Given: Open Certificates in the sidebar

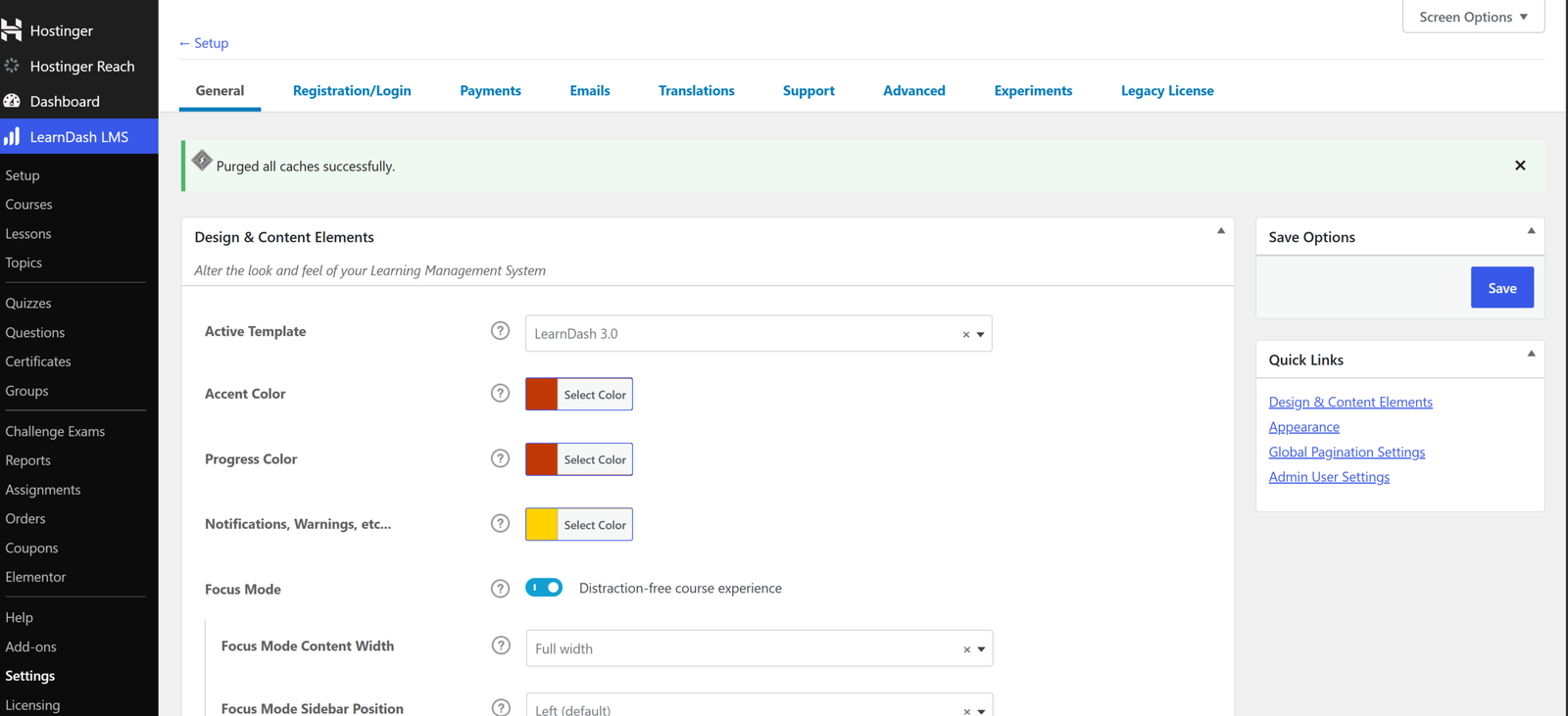Looking at the screenshot, I should (x=38, y=361).
